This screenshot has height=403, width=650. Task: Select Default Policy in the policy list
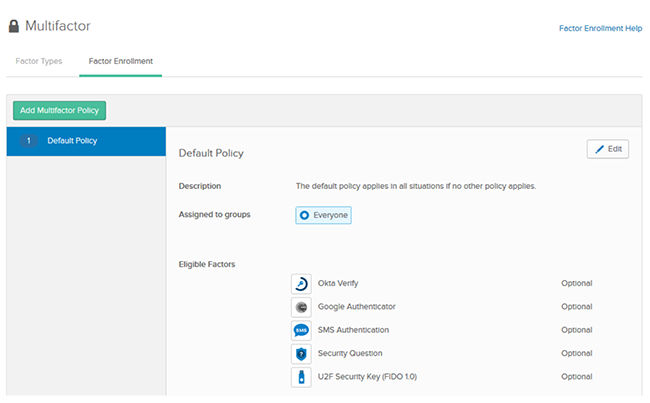(72, 141)
